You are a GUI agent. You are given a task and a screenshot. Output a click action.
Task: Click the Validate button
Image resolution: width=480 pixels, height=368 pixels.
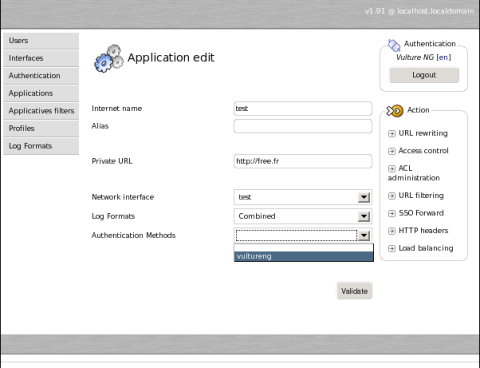[x=354, y=291]
